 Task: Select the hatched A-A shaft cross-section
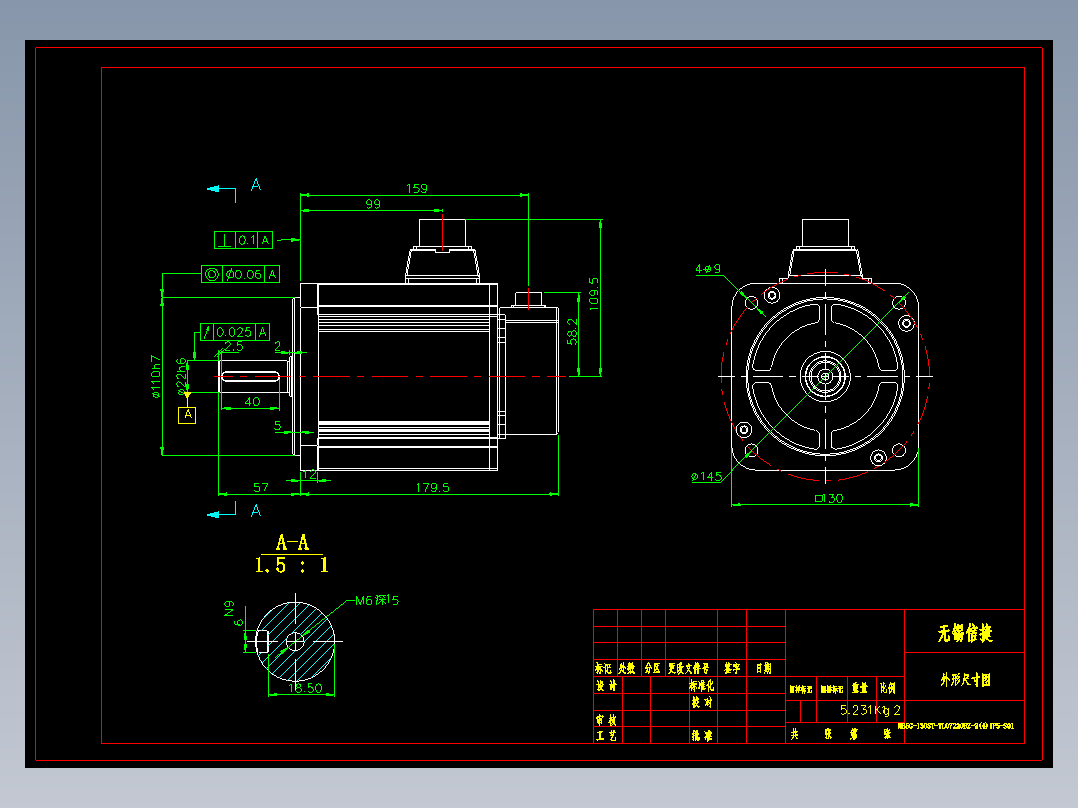296,642
